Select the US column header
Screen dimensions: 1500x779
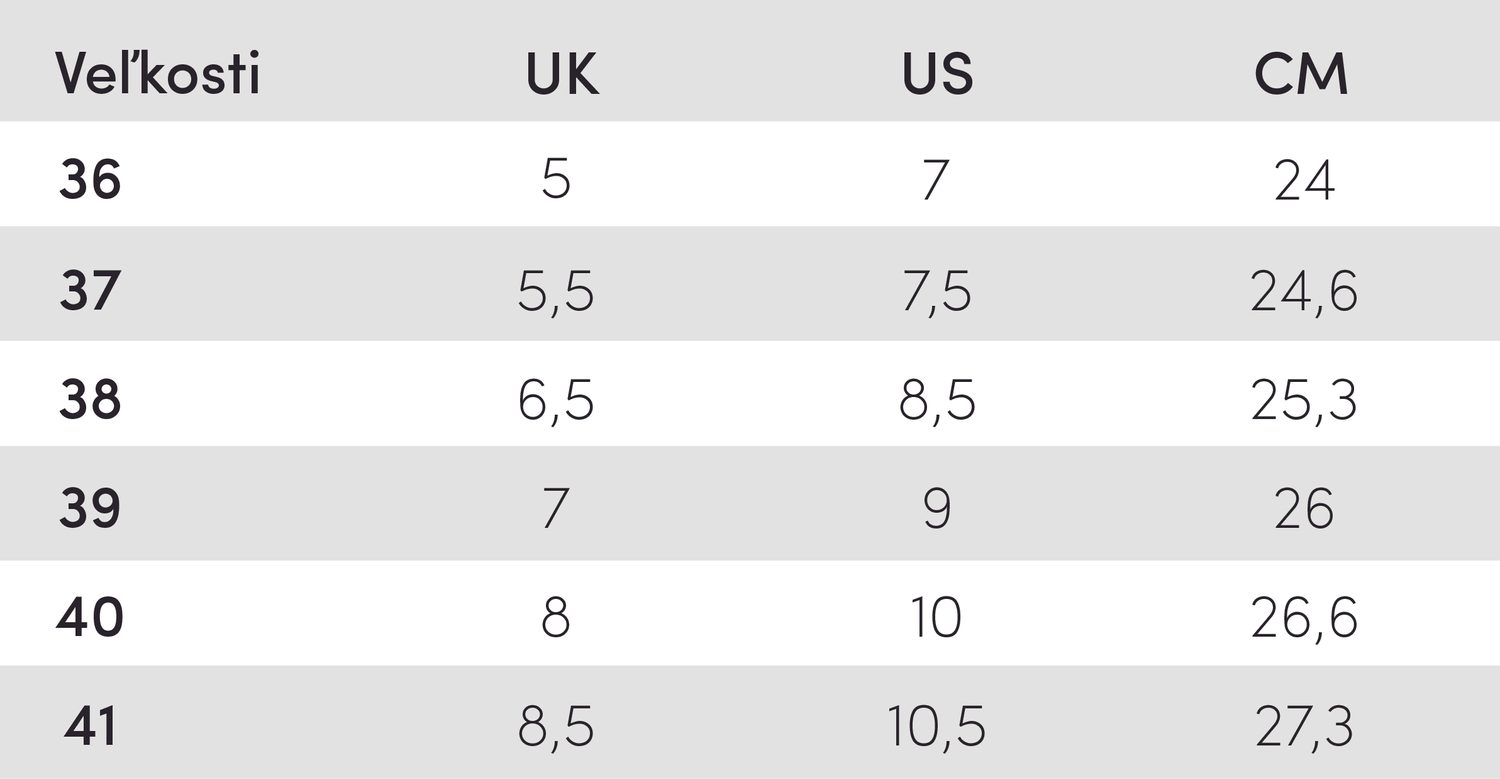937,75
